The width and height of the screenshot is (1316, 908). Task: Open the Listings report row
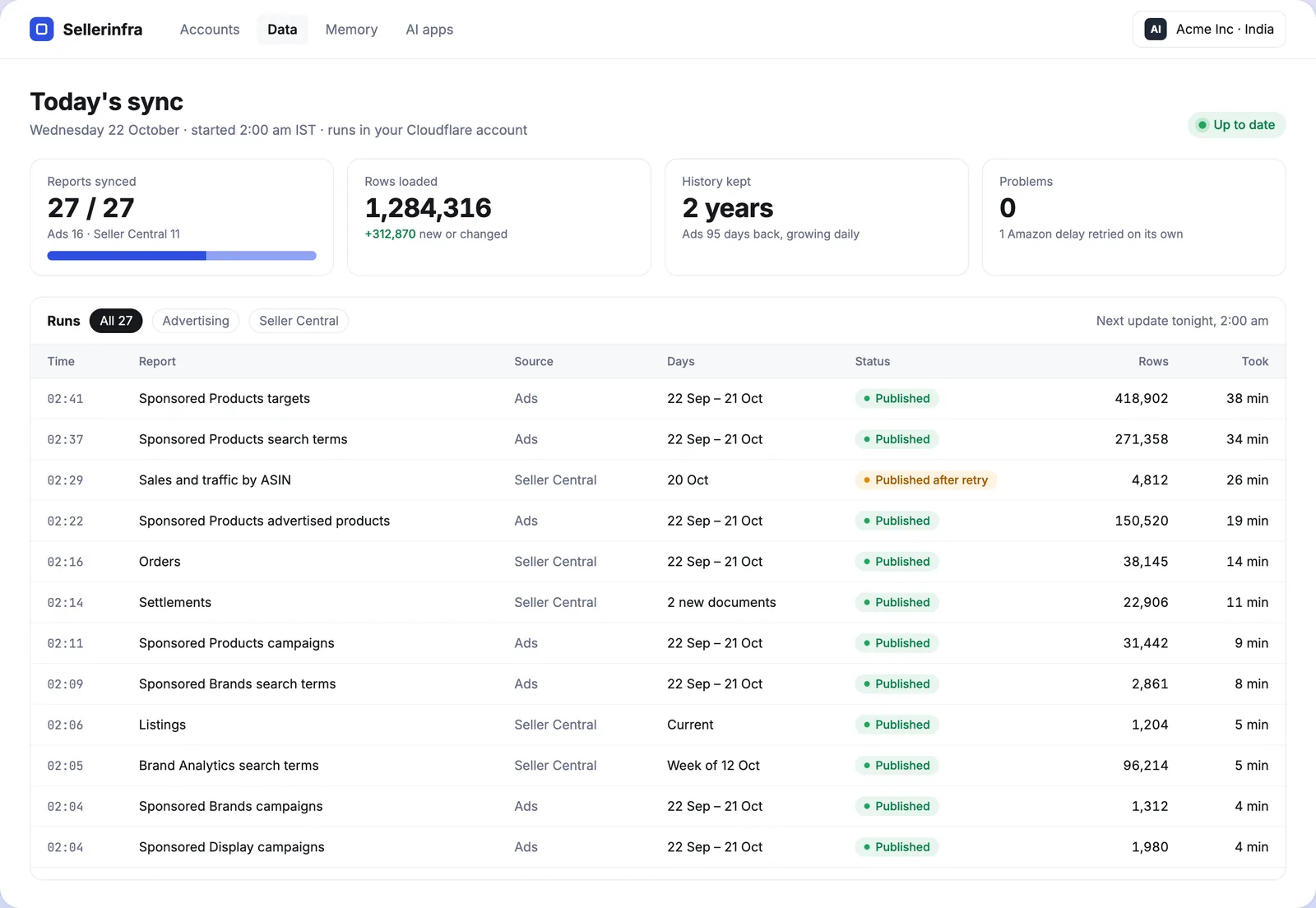point(658,725)
